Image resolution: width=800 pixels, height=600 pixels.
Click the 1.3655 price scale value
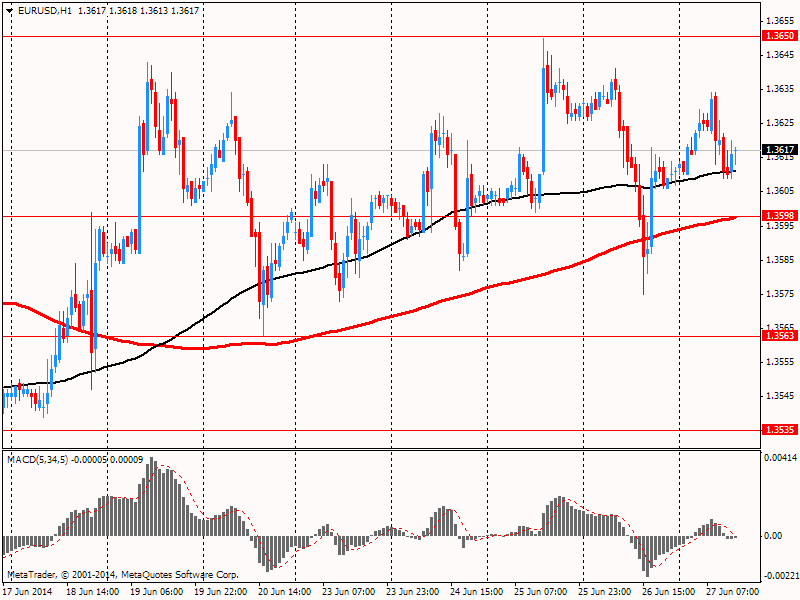click(x=780, y=20)
